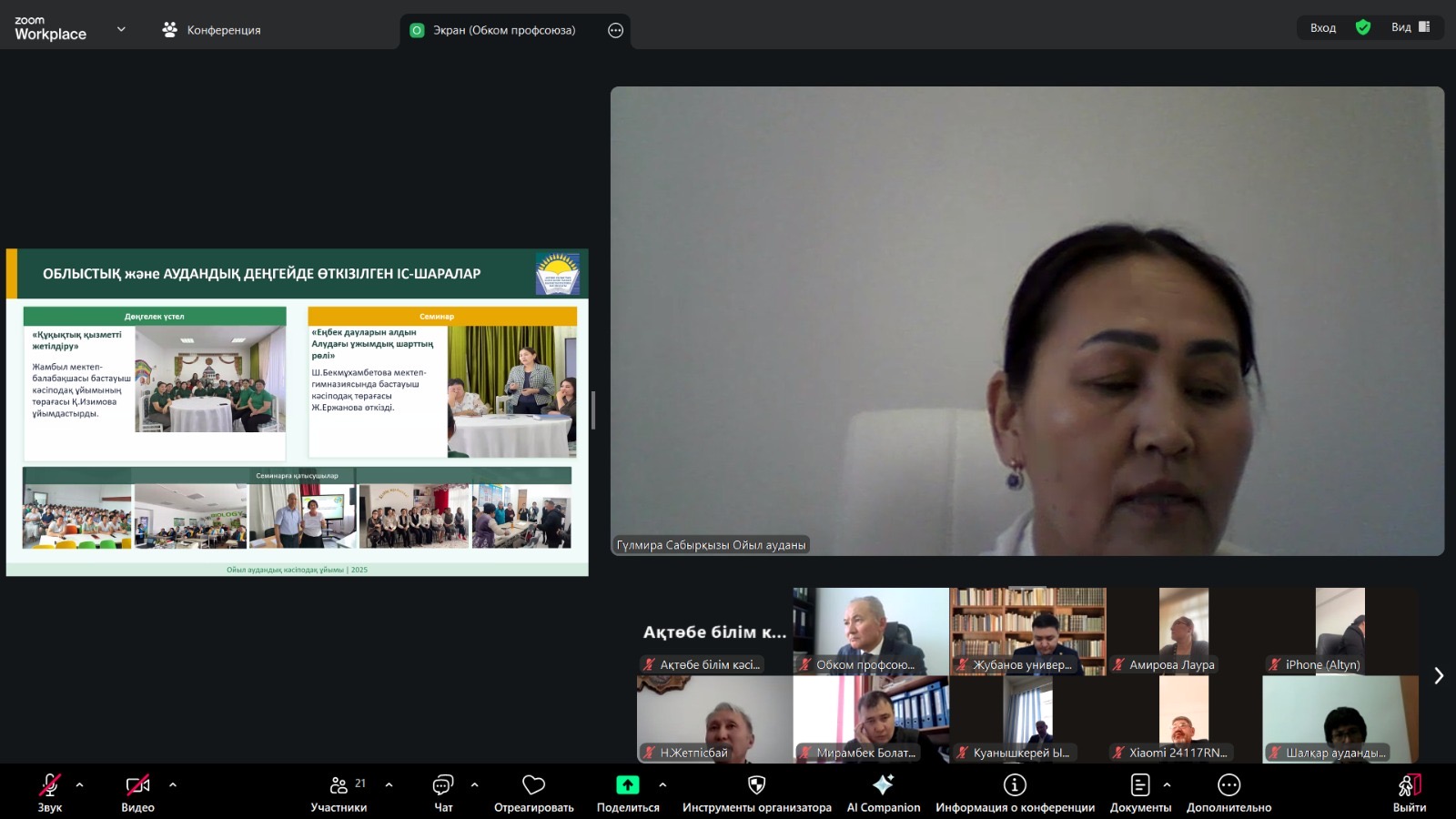Turn on camera with Видео button

pyautogui.click(x=137, y=785)
